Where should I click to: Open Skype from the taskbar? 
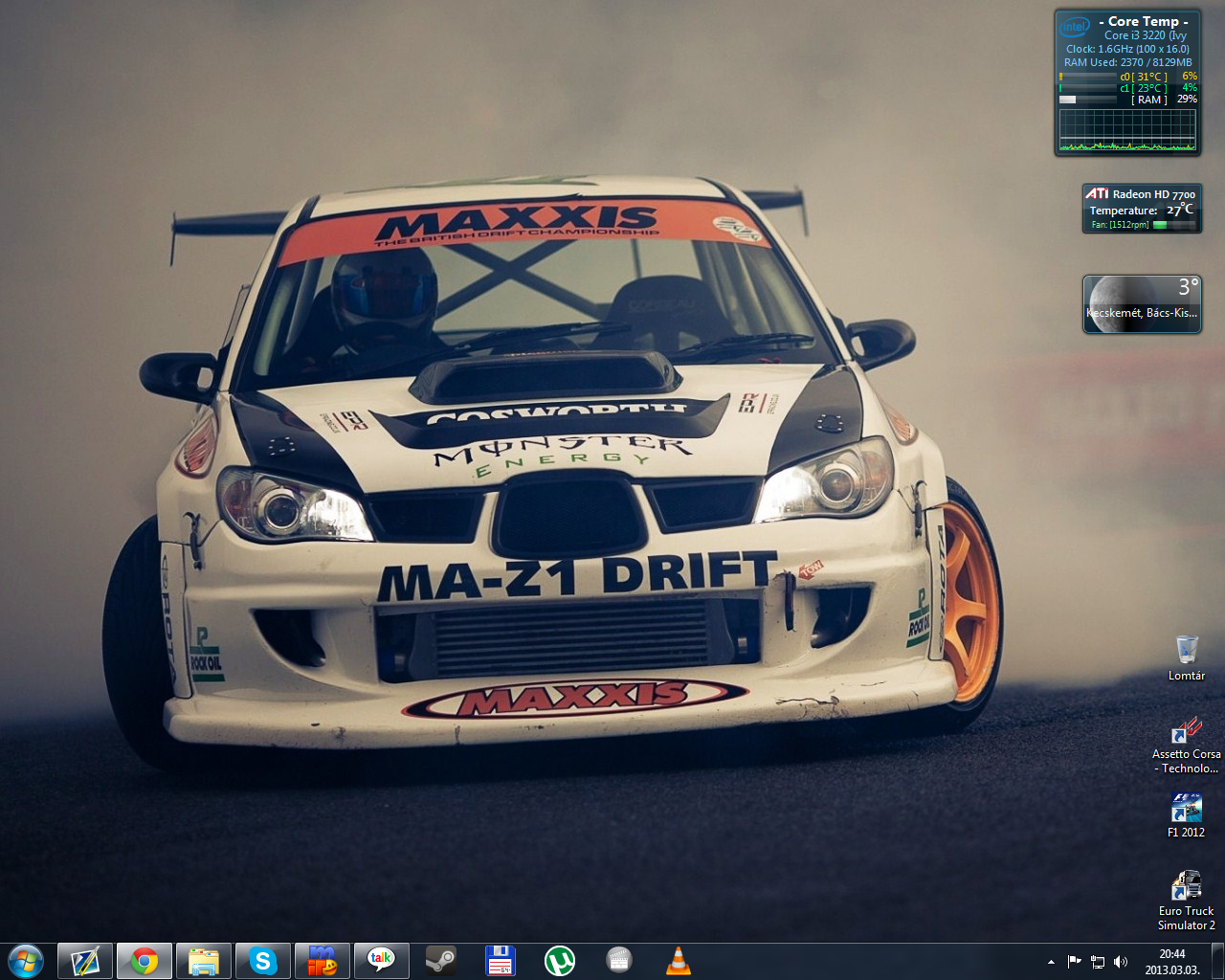pos(263,961)
